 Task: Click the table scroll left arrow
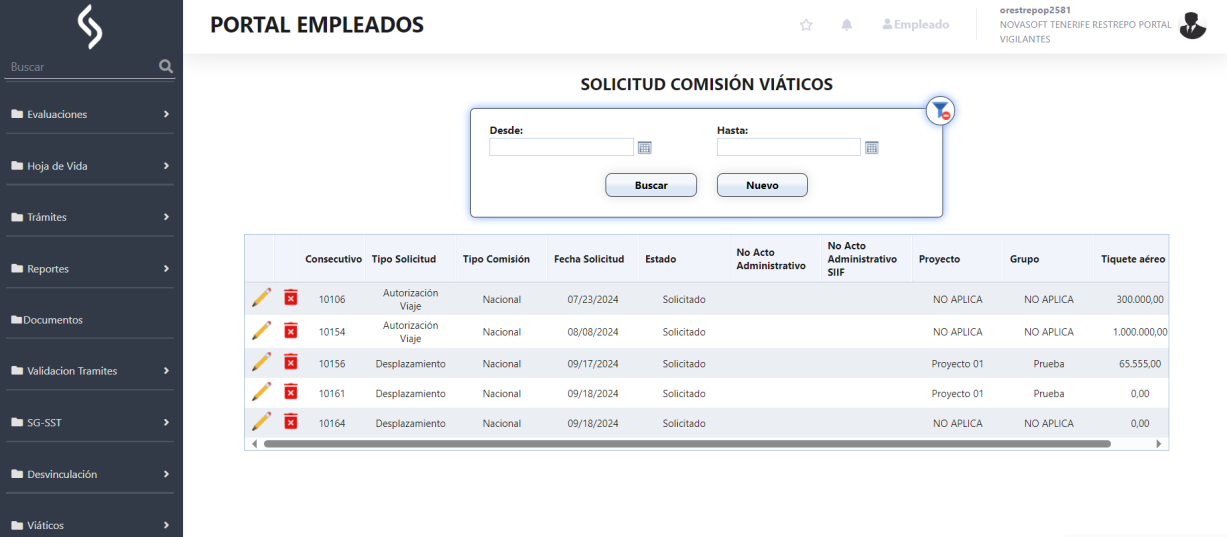[254, 443]
